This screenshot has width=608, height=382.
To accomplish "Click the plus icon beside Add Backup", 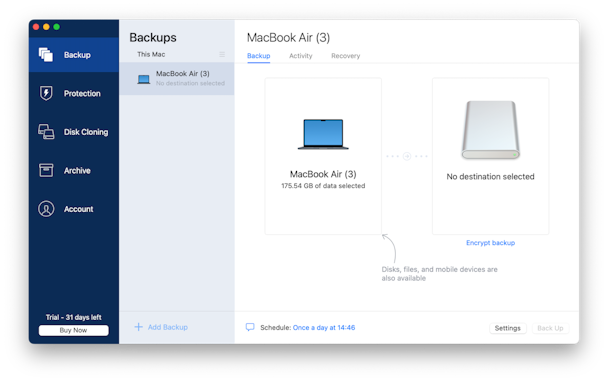I will point(138,327).
